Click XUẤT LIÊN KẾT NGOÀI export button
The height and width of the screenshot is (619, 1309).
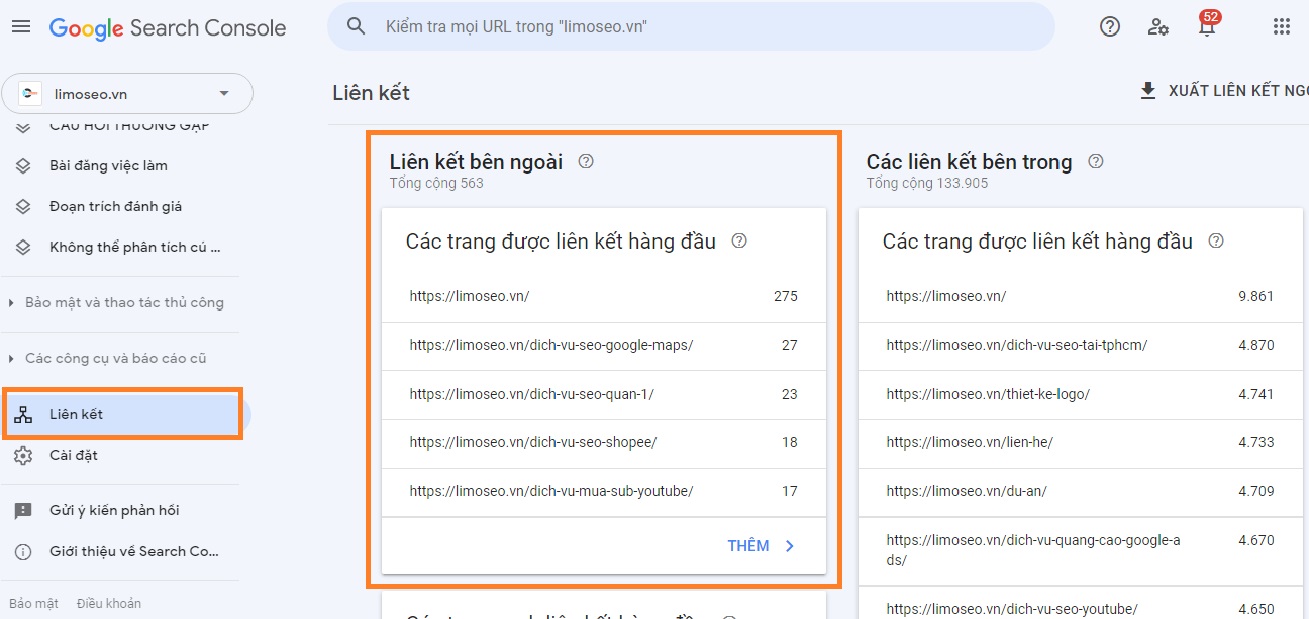click(1224, 91)
